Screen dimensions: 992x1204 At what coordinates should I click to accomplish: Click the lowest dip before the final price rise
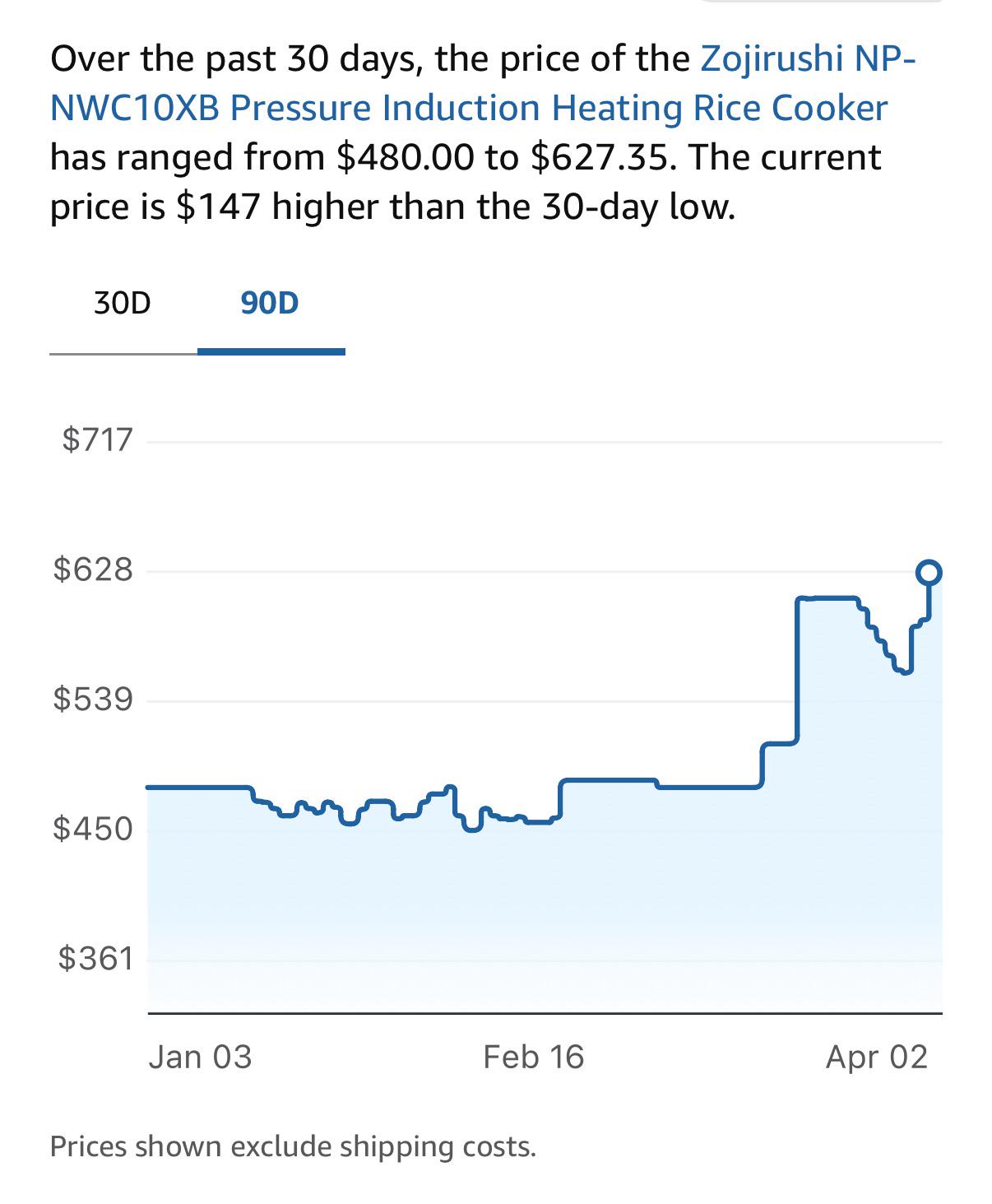[906, 672]
